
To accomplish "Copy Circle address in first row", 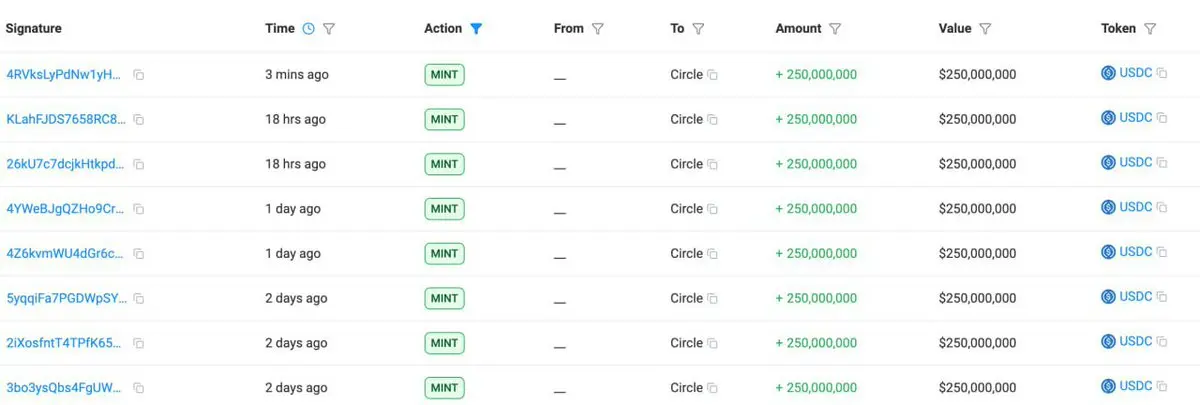I will (713, 75).
